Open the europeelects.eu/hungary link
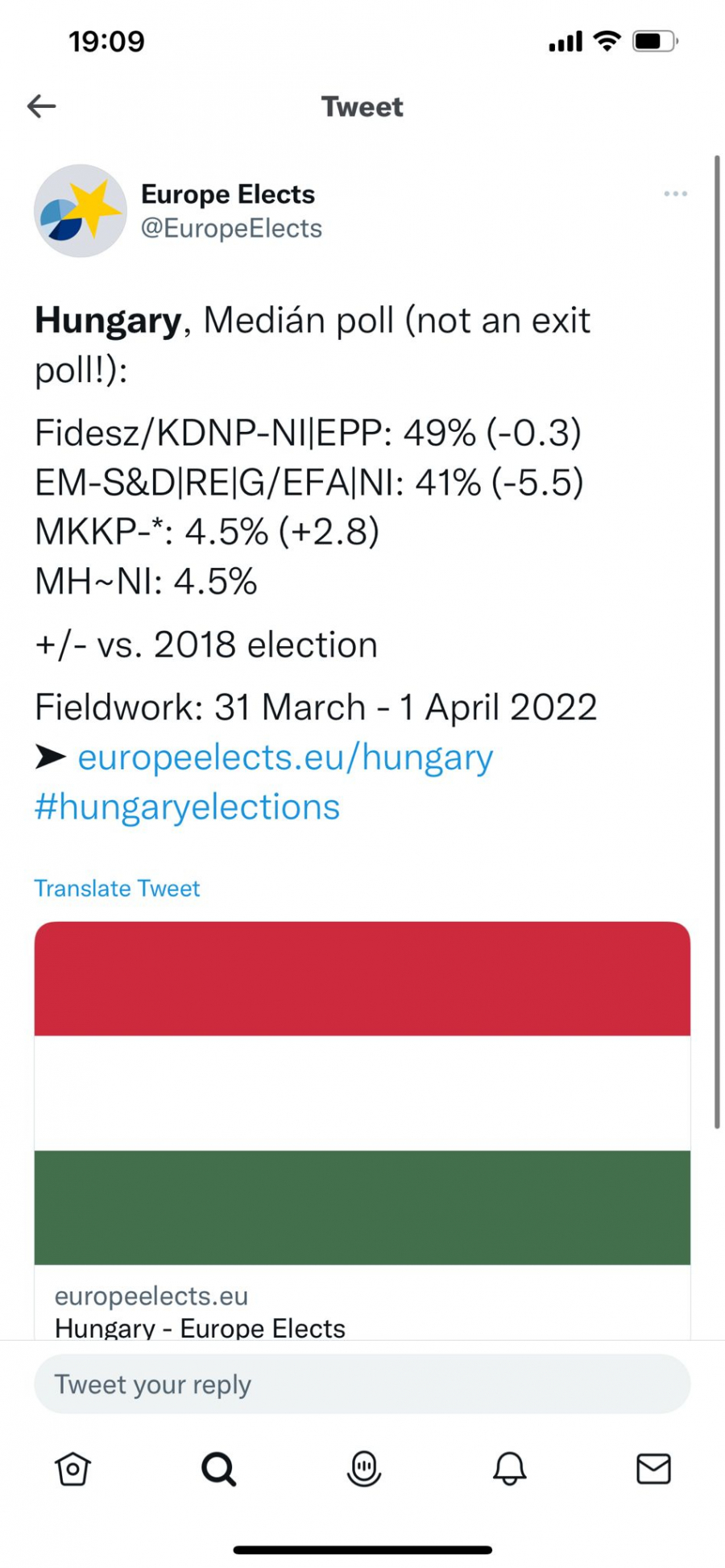Viewport: 725px width, 1568px height. tap(285, 757)
